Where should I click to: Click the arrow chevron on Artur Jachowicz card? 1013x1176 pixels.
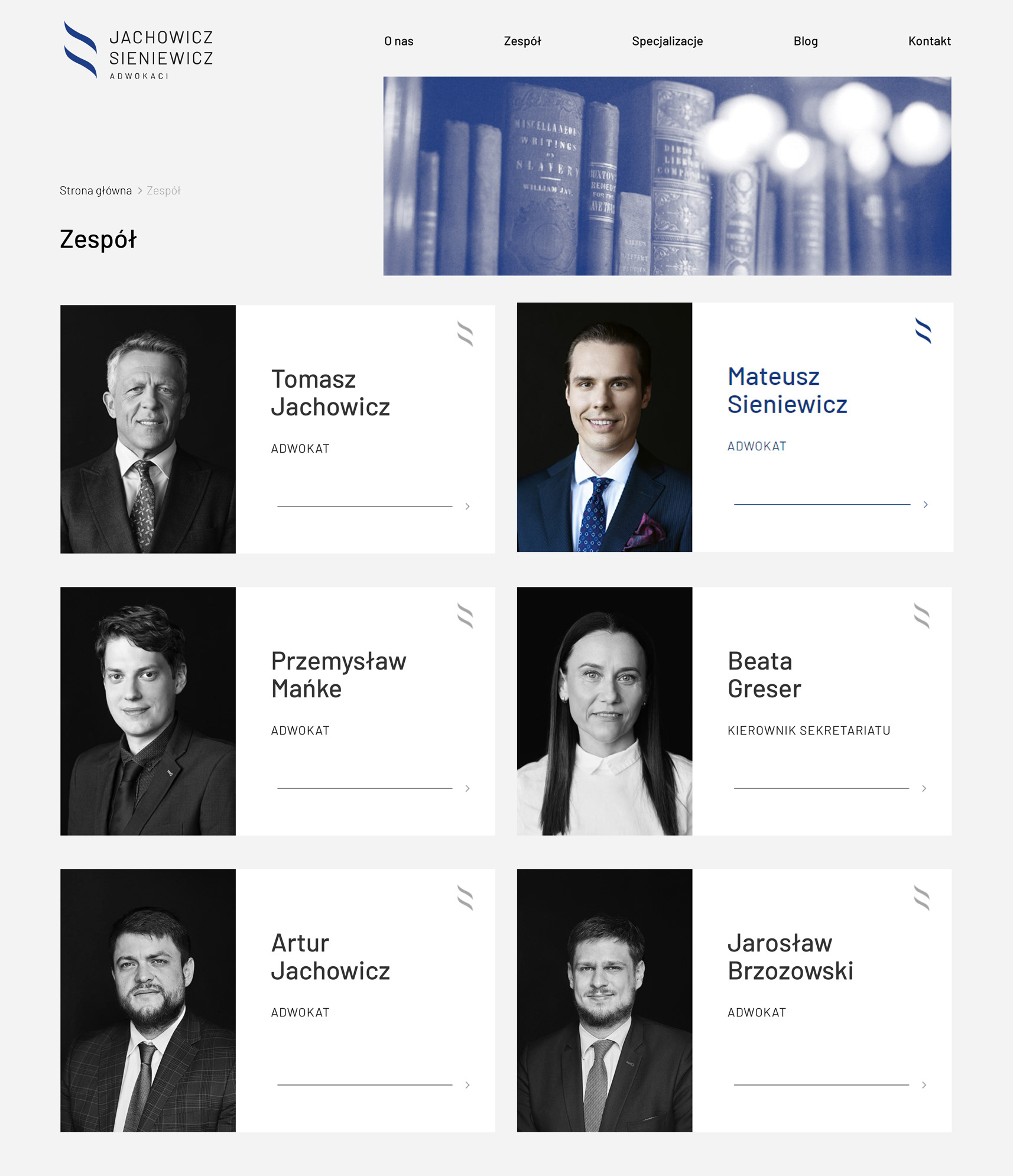[x=467, y=1085]
